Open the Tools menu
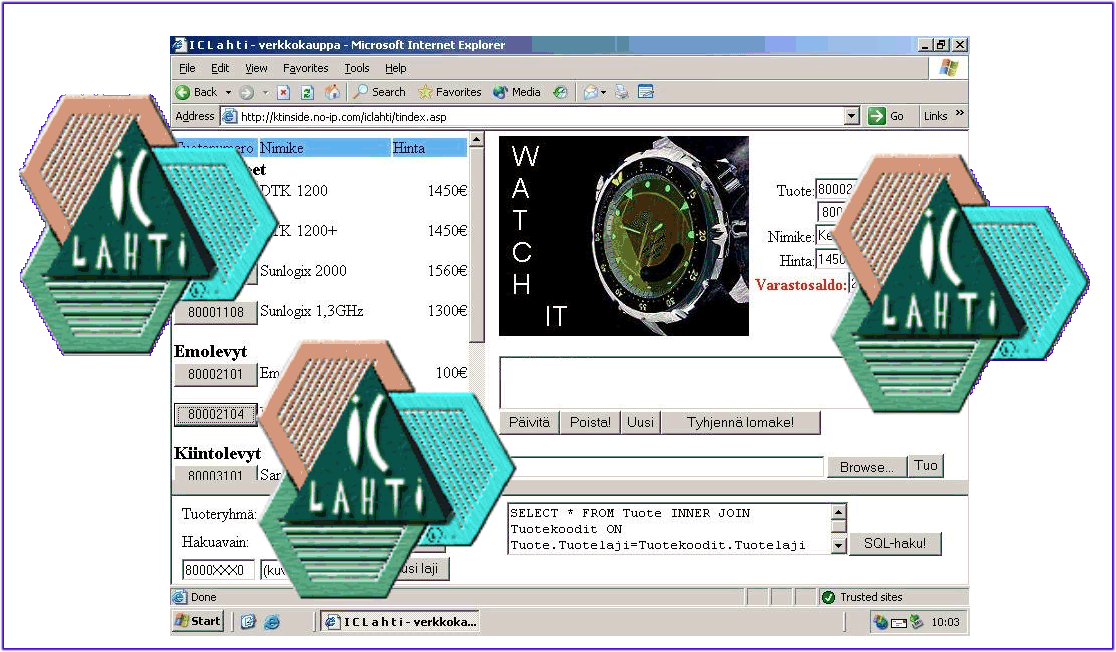Image resolution: width=1116 pixels, height=652 pixels. tap(357, 68)
